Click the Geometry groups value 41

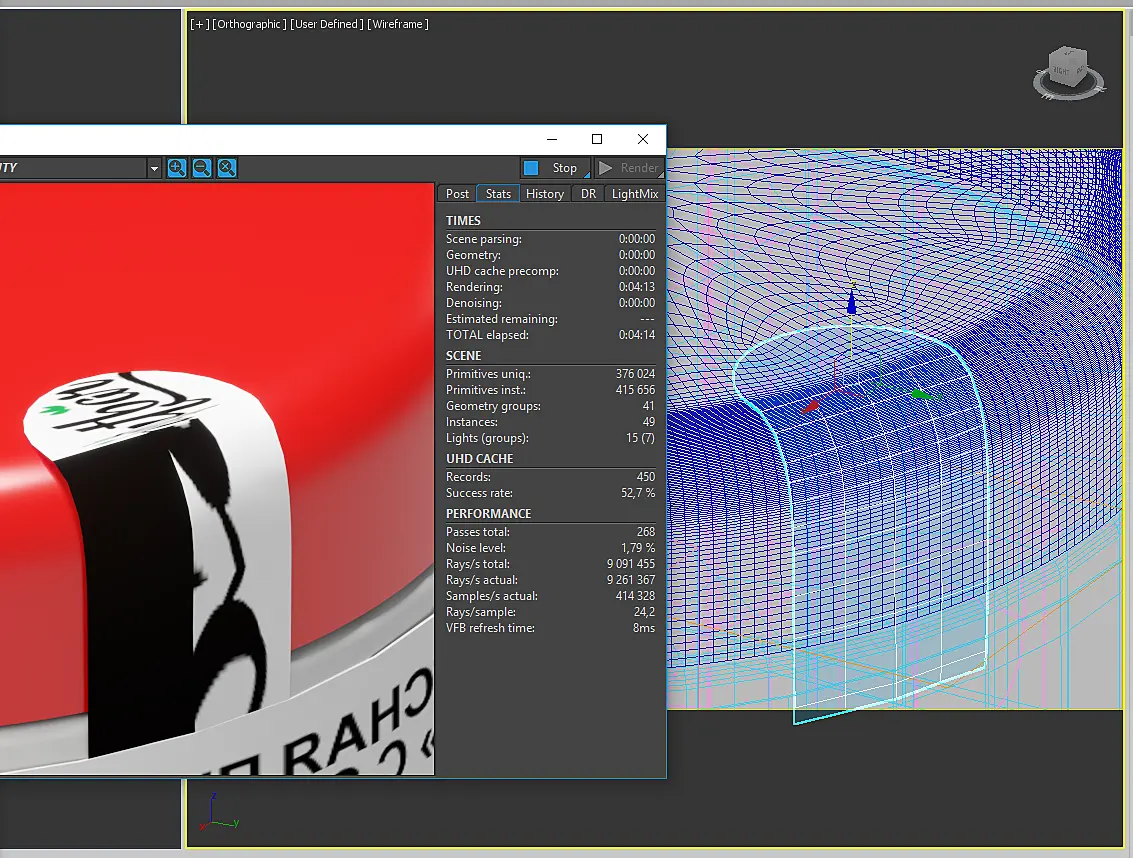click(648, 406)
